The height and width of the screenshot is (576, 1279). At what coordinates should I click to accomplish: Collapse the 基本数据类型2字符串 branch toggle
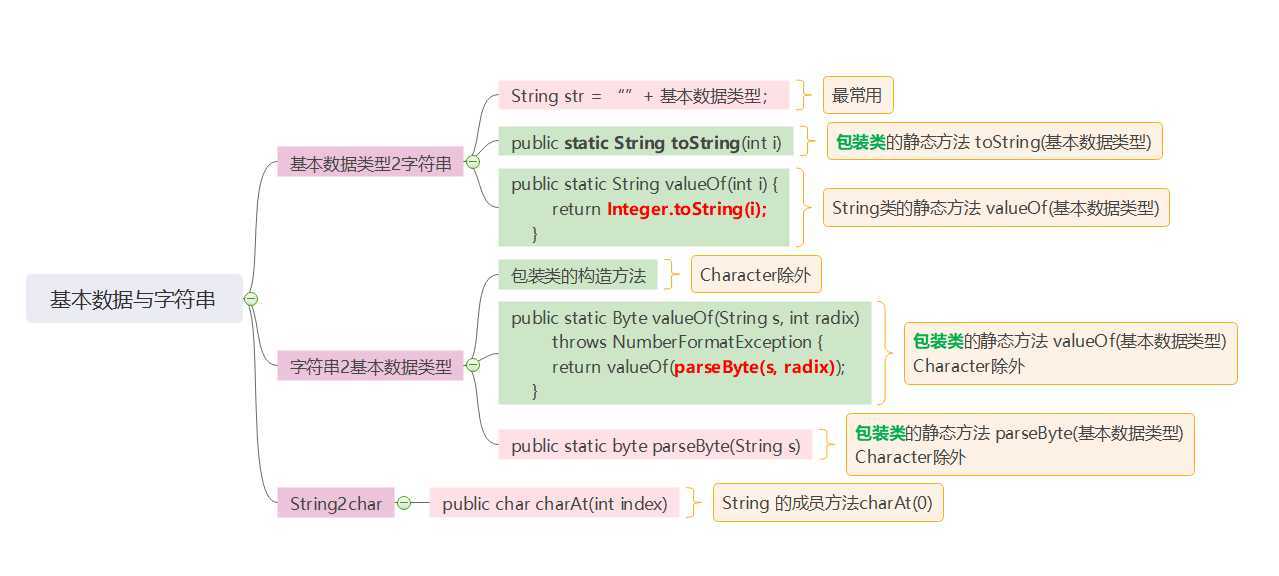point(472,162)
